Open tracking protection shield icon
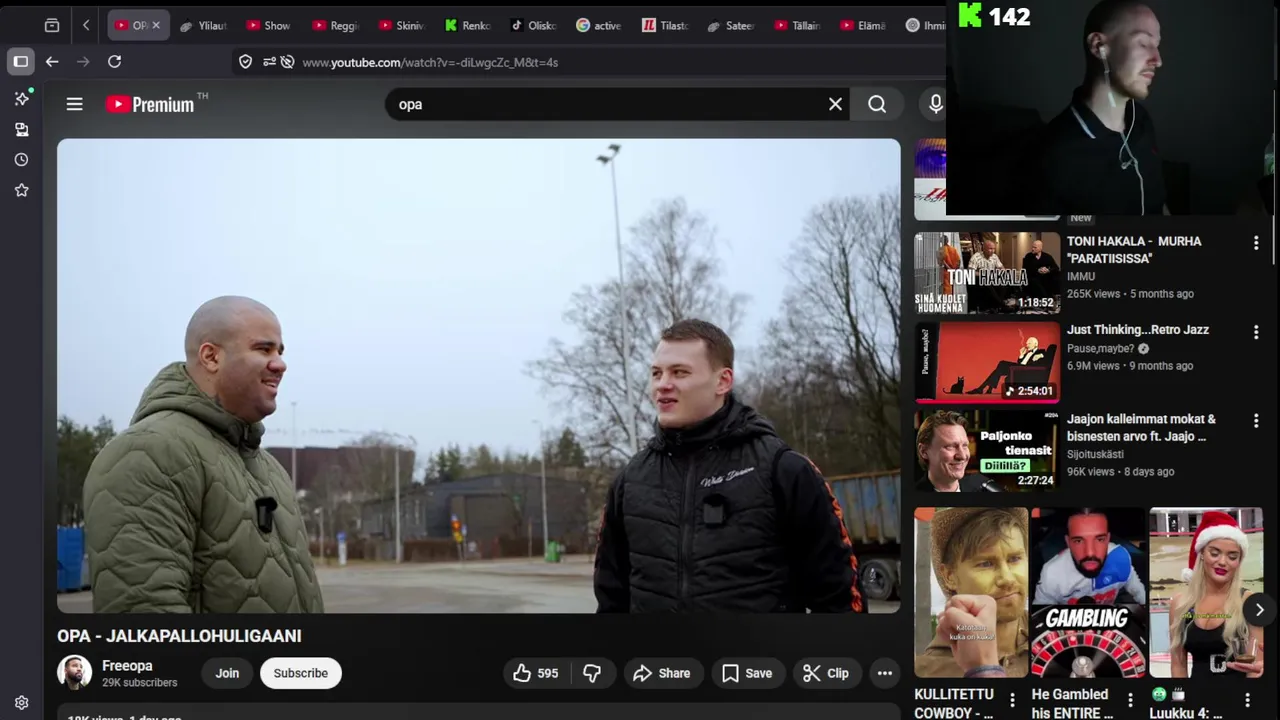 pos(245,62)
